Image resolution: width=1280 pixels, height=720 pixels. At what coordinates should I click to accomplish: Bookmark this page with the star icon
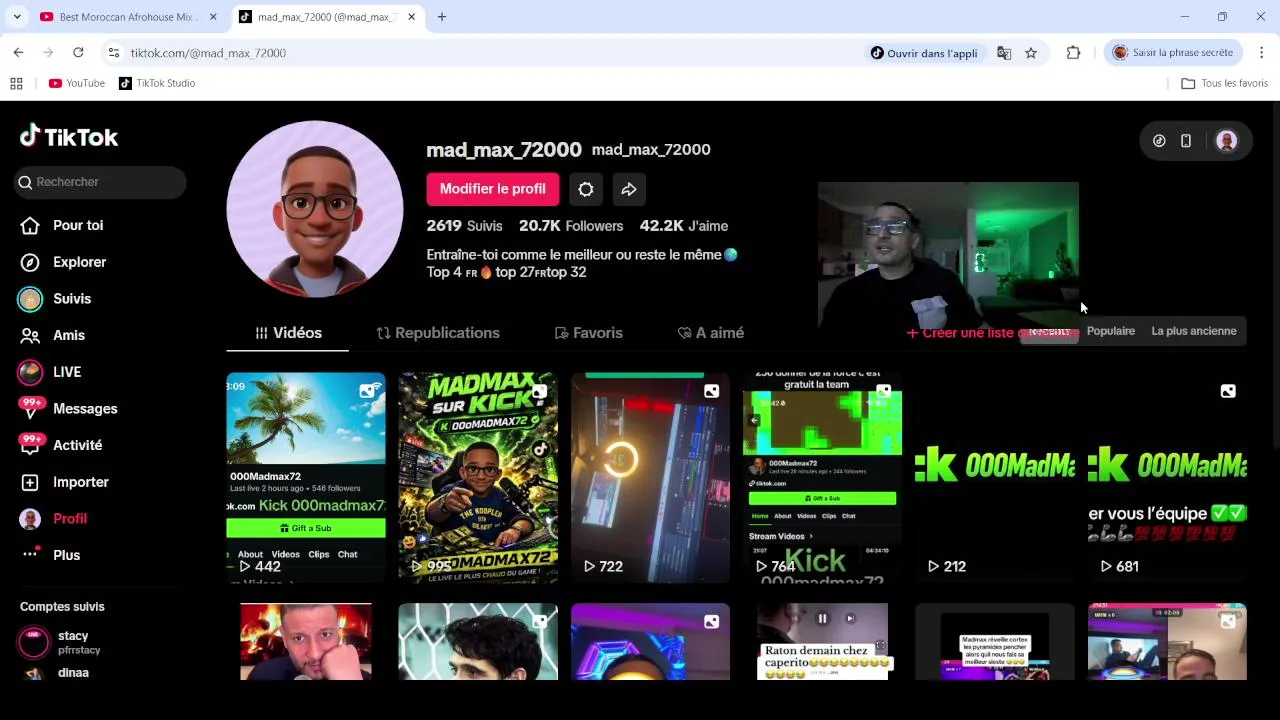[1031, 53]
